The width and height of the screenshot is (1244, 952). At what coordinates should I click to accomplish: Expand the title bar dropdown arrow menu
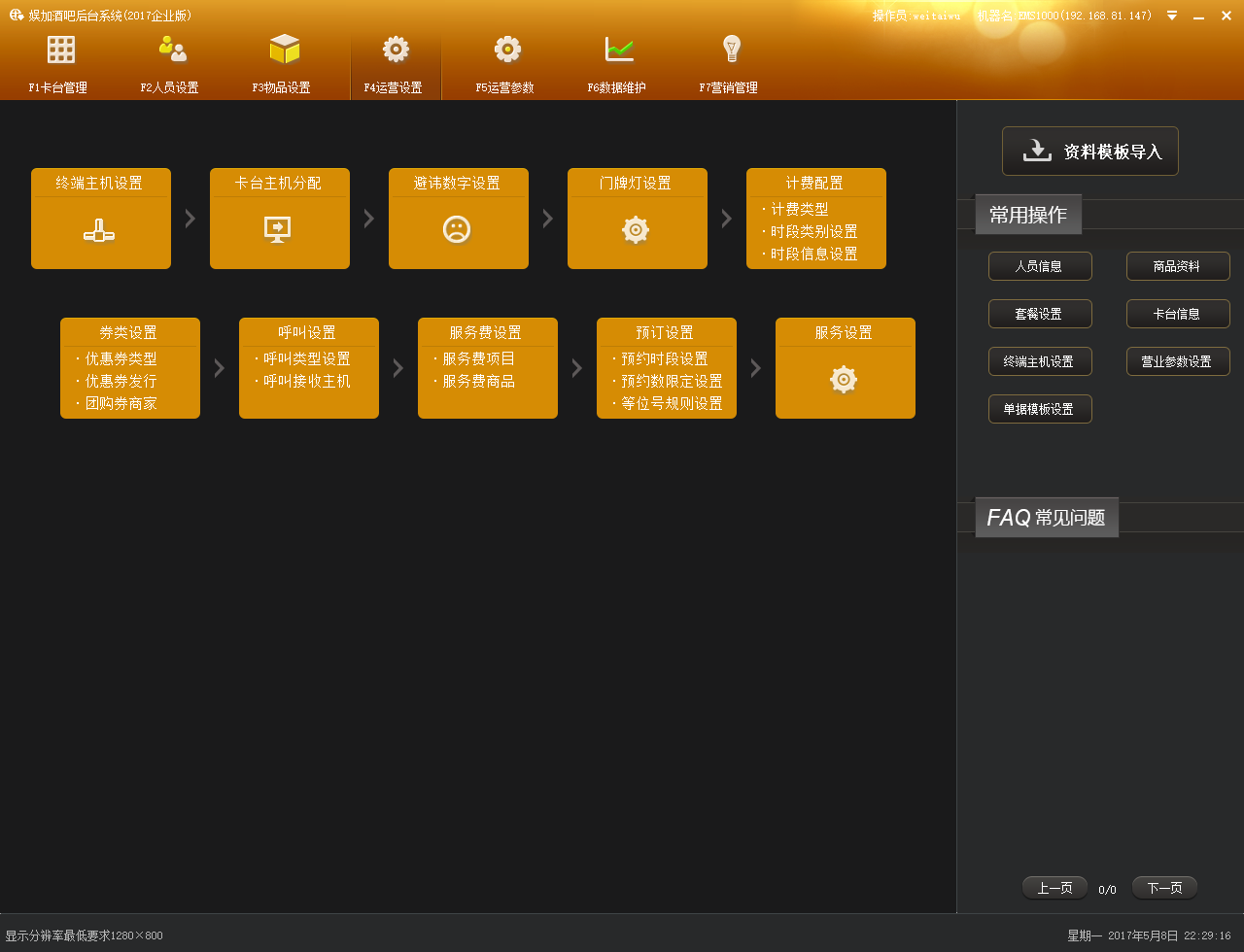click(1172, 16)
